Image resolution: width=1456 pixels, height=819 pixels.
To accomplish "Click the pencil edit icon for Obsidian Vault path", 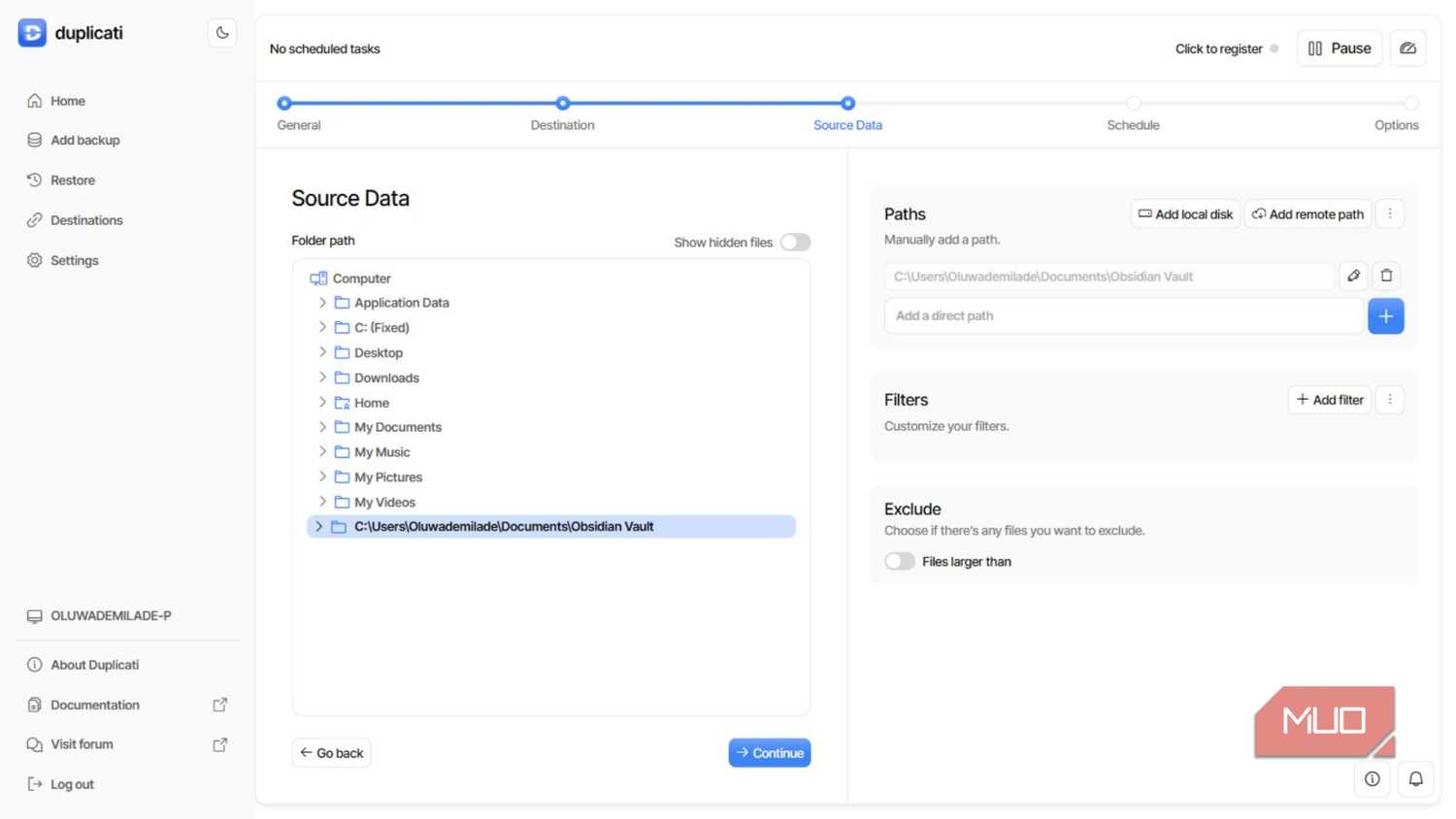I will [1353, 276].
